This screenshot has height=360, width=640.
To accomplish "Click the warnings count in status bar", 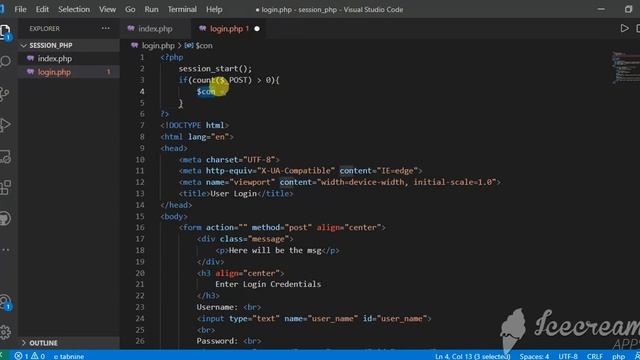I will point(38,356).
